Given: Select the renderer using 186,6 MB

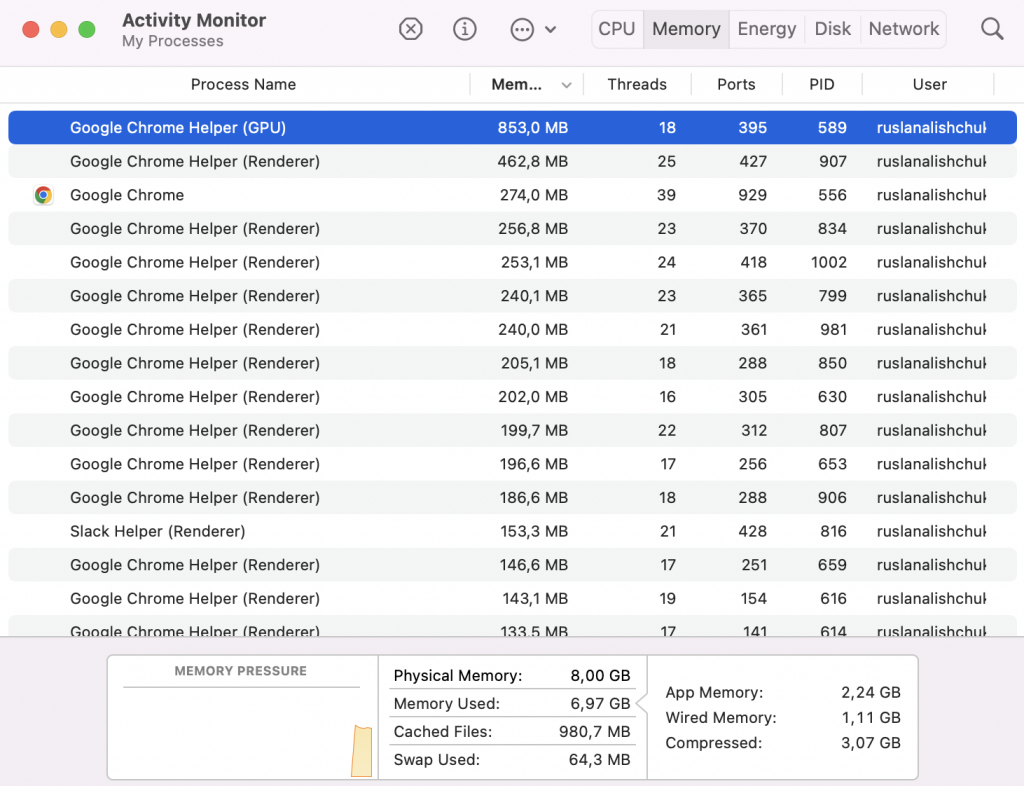Looking at the screenshot, I should [512, 497].
